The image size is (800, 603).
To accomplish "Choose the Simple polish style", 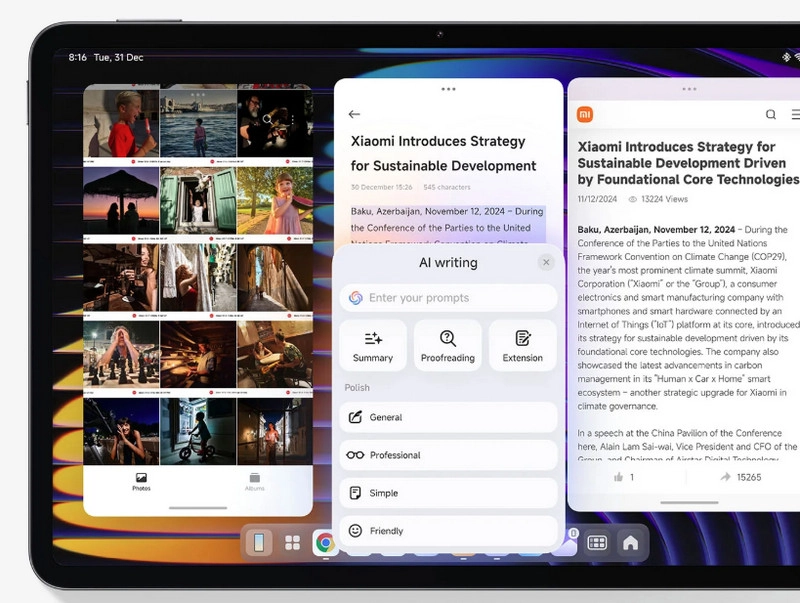I will tap(448, 493).
